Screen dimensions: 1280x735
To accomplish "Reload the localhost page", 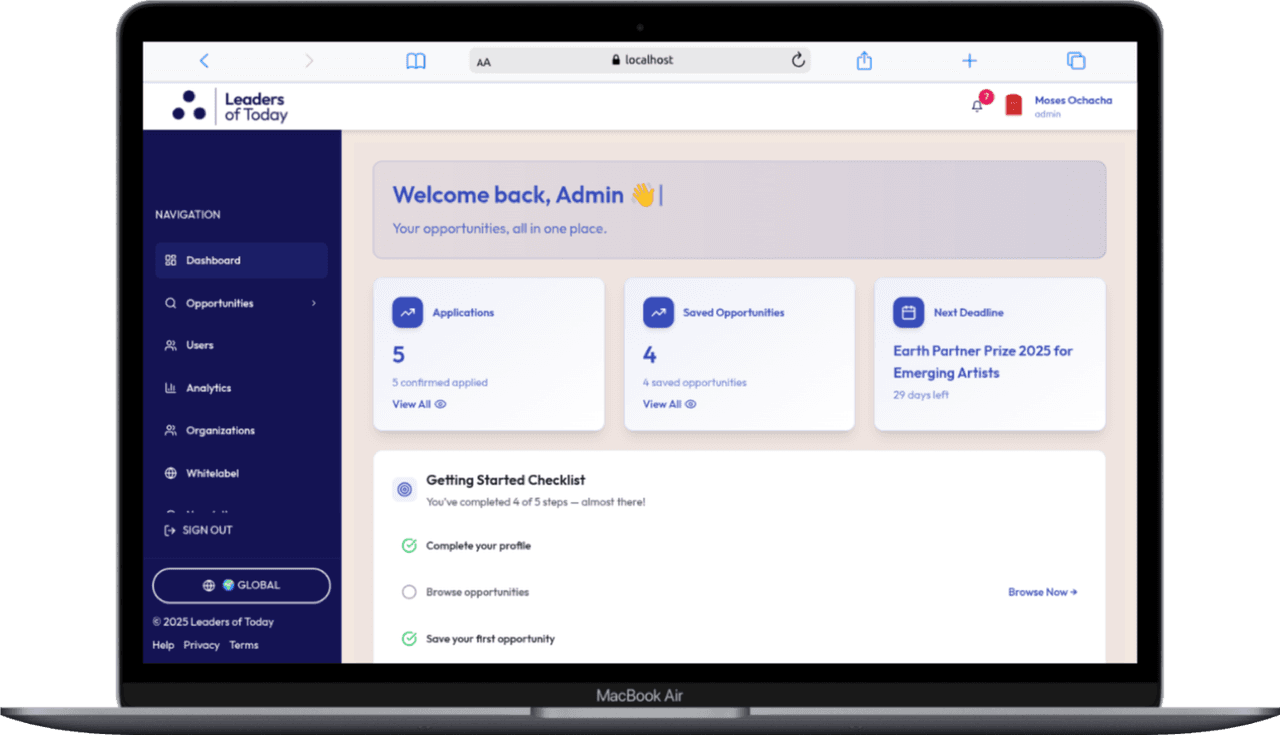I will coord(798,60).
